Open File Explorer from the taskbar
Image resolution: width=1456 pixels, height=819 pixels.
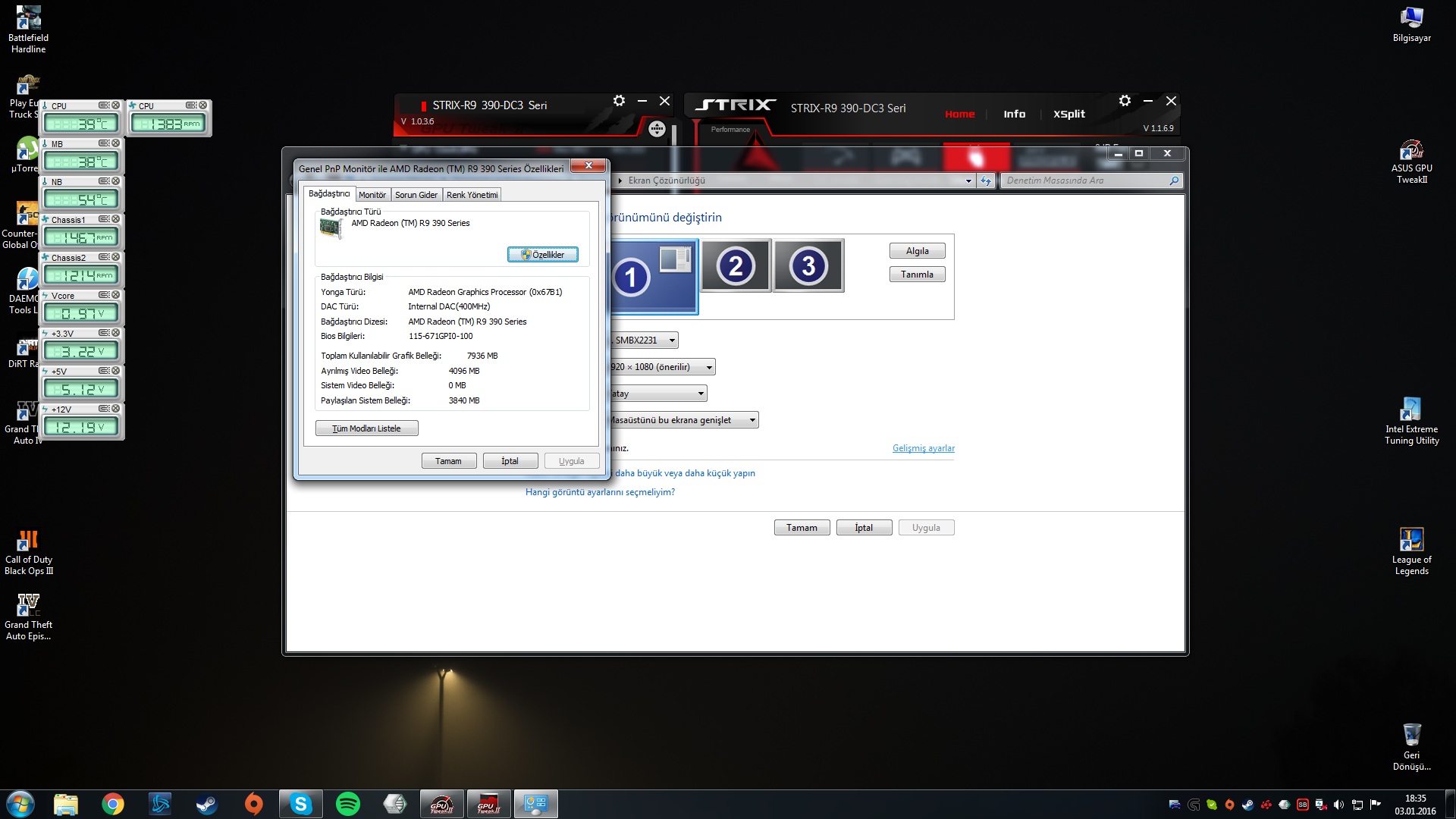click(x=66, y=804)
